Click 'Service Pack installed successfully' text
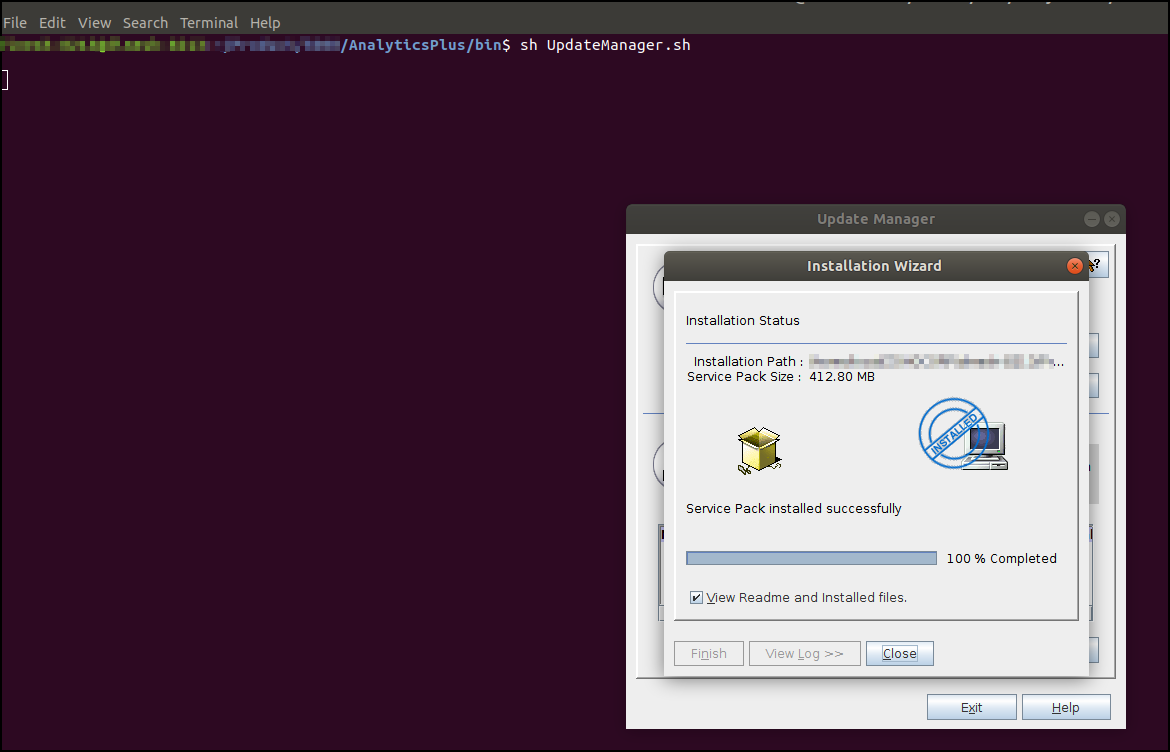Image resolution: width=1170 pixels, height=752 pixels. pyautogui.click(x=794, y=509)
